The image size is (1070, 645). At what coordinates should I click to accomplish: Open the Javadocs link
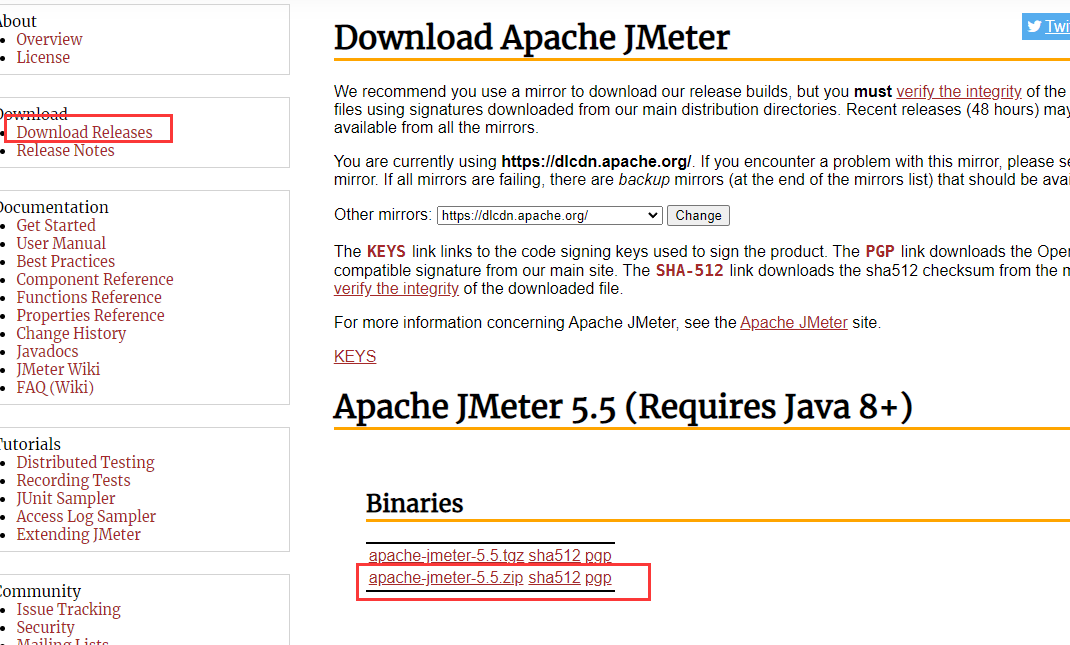coord(47,352)
